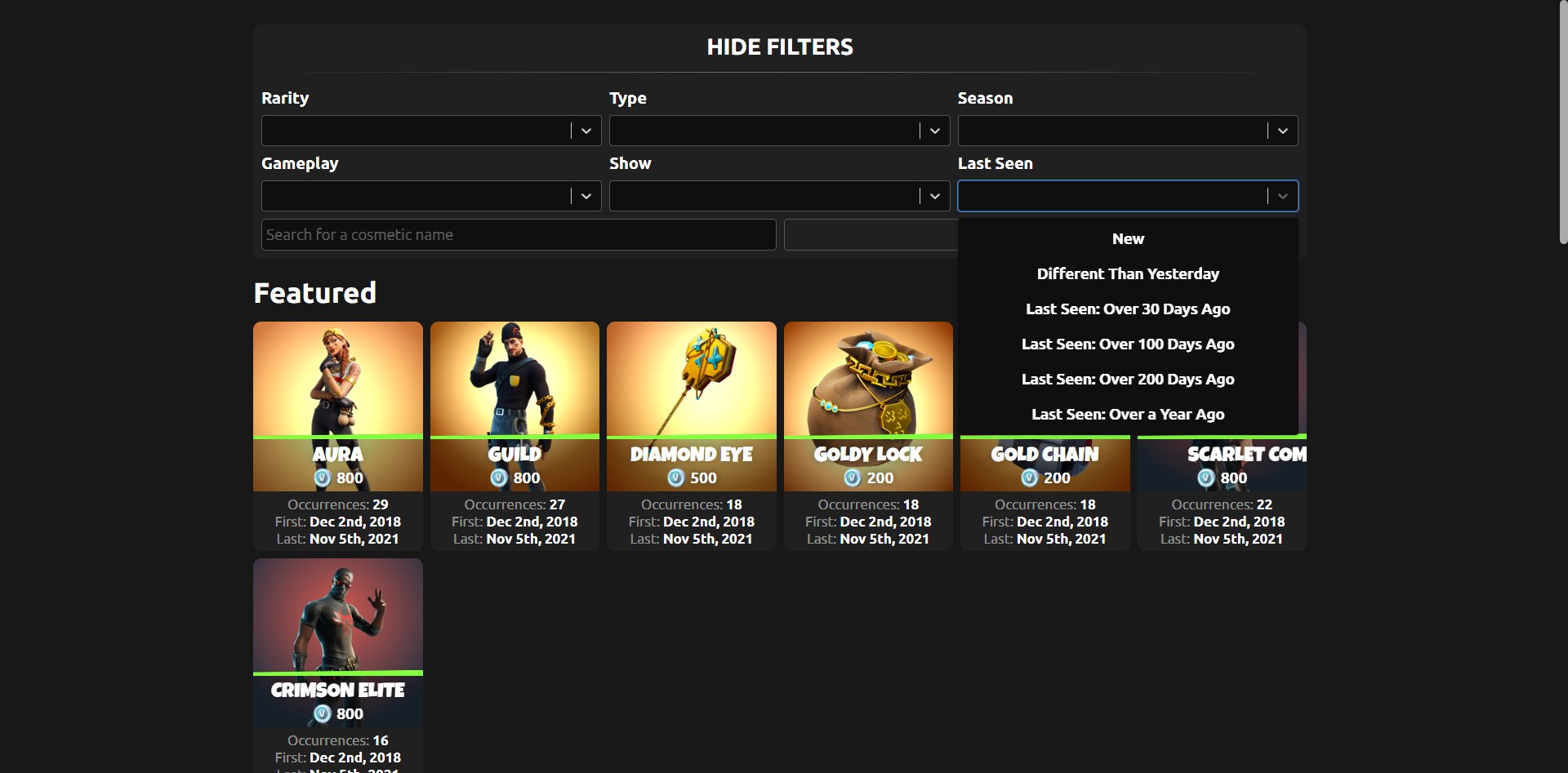This screenshot has width=1568, height=773.
Task: Click the SCARLET COM item name
Action: tap(1247, 454)
